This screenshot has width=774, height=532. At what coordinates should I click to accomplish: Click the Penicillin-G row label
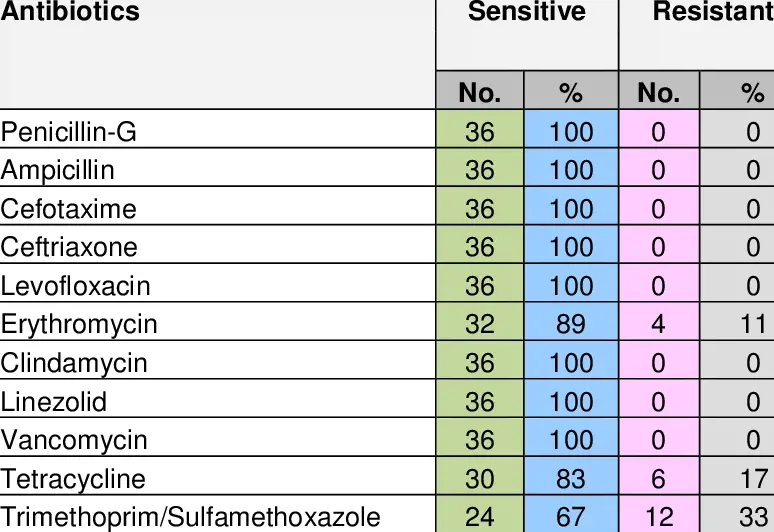[69, 132]
